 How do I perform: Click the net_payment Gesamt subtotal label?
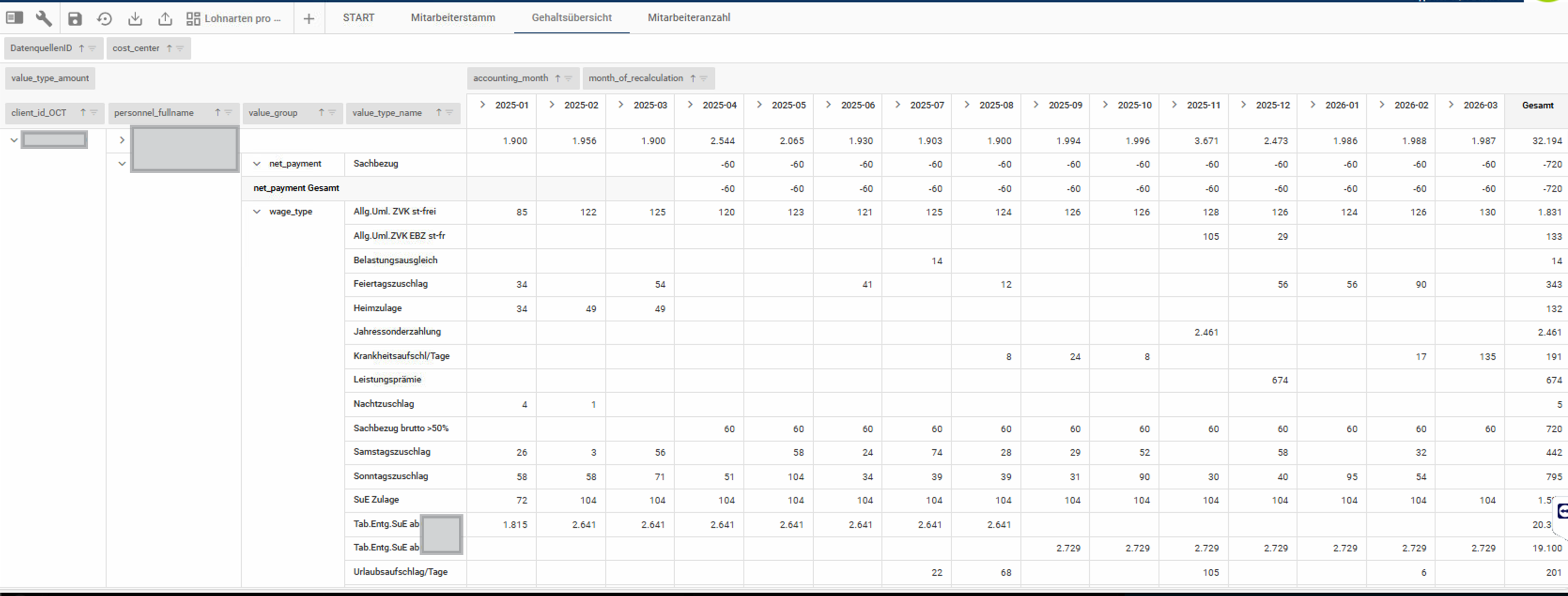tap(296, 188)
